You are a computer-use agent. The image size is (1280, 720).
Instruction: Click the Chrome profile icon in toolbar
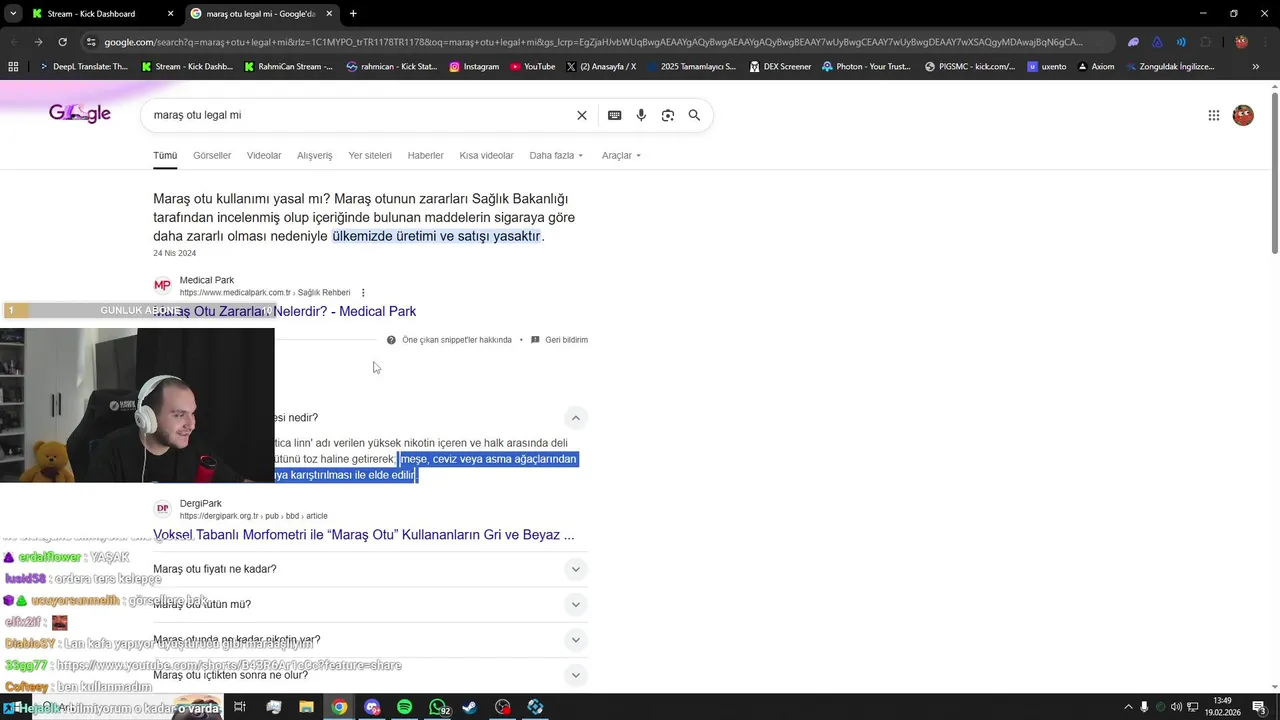click(1241, 42)
